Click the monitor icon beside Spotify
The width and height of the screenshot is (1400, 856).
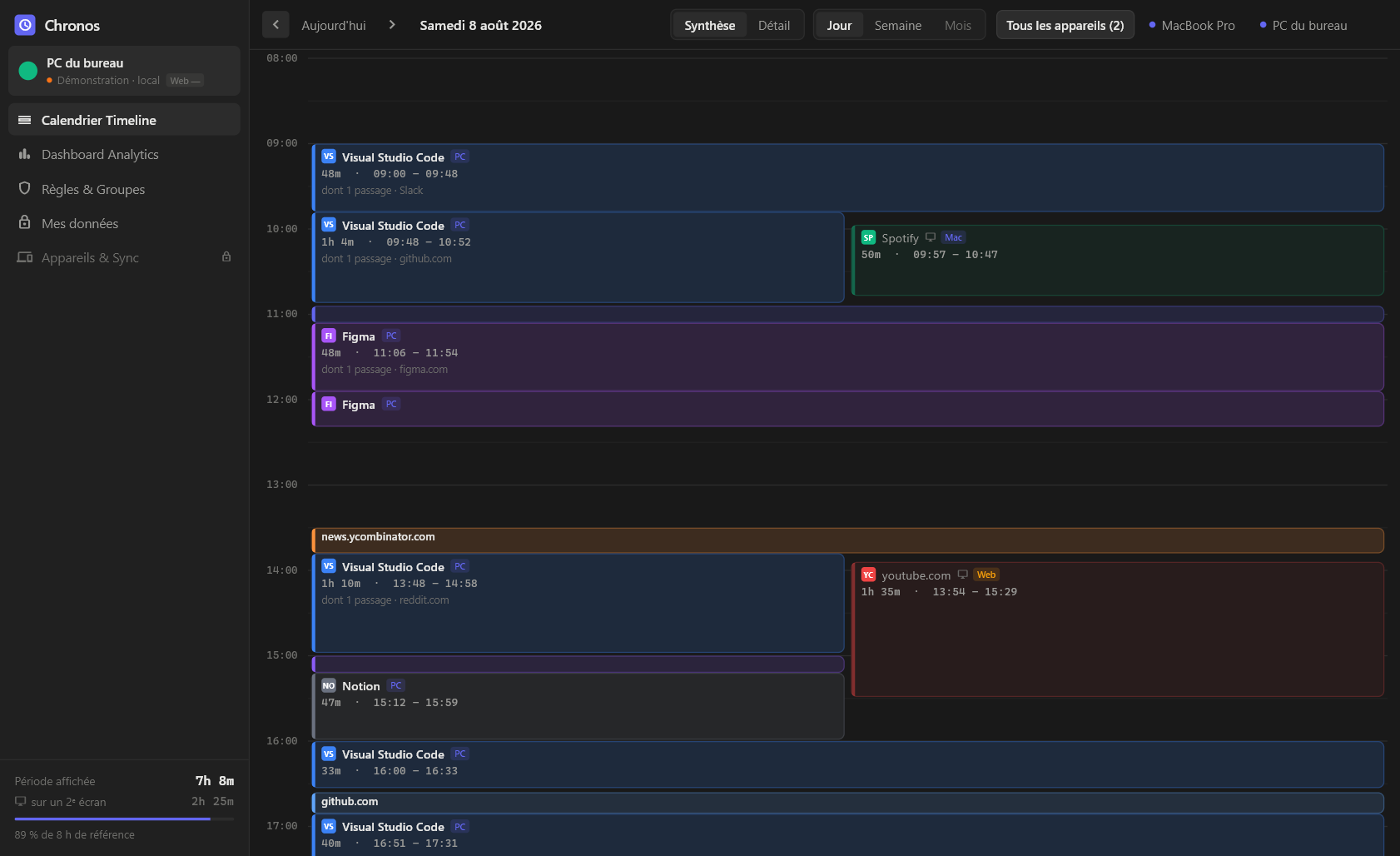tap(931, 237)
